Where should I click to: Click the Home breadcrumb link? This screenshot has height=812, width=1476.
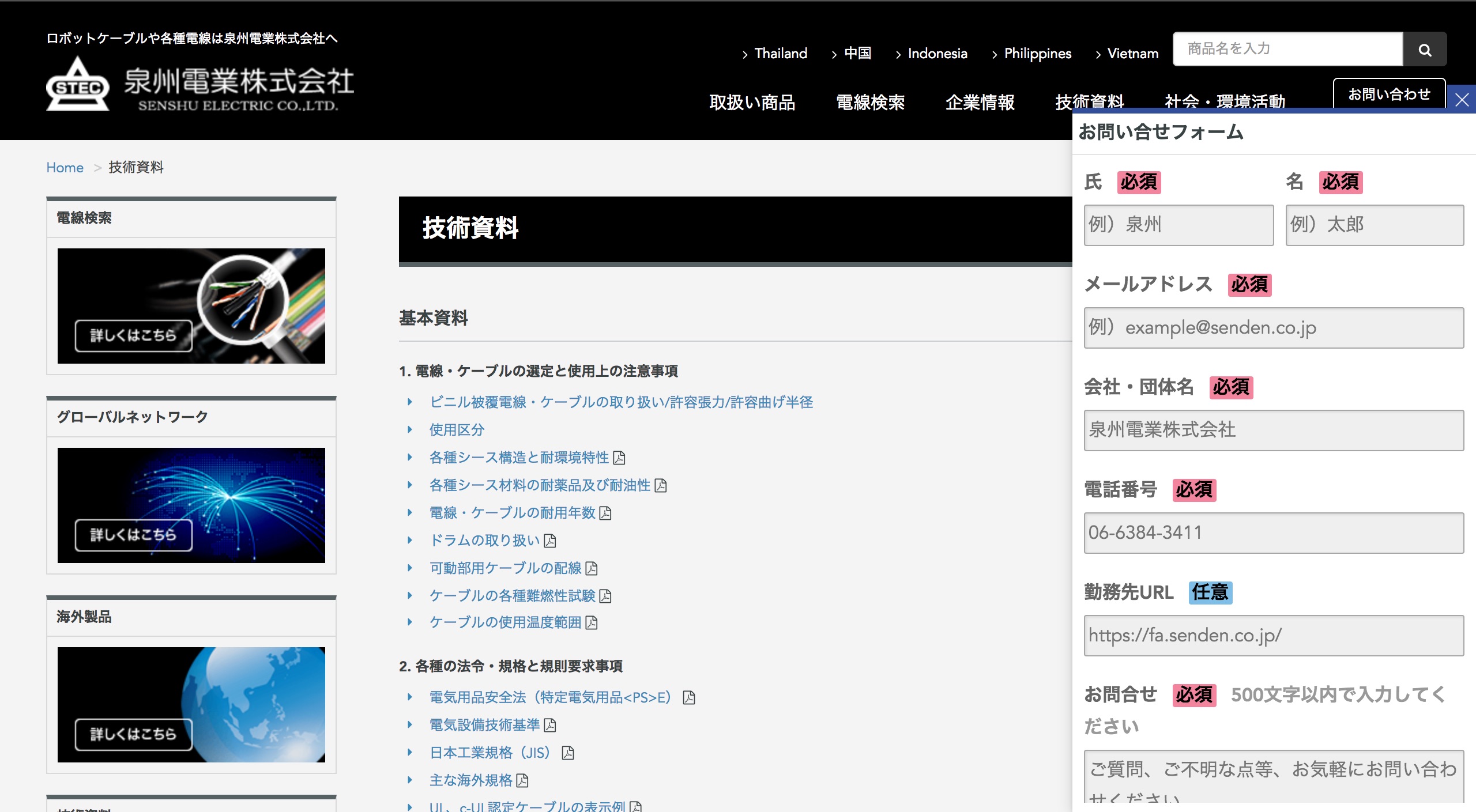point(65,168)
